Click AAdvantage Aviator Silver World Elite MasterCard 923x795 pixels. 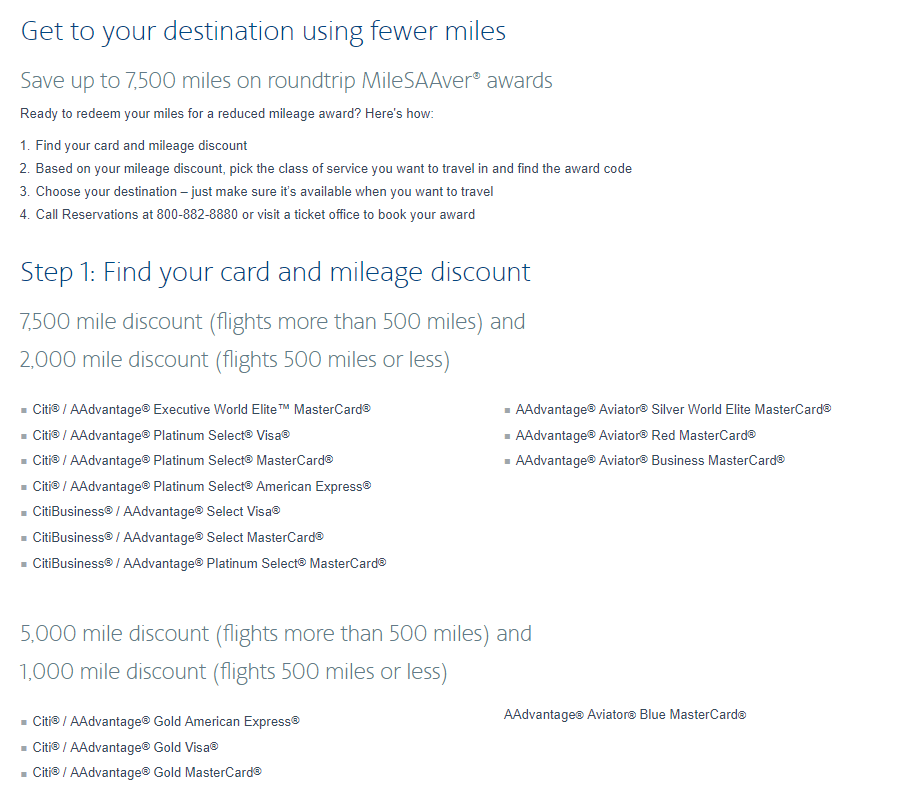[673, 410]
